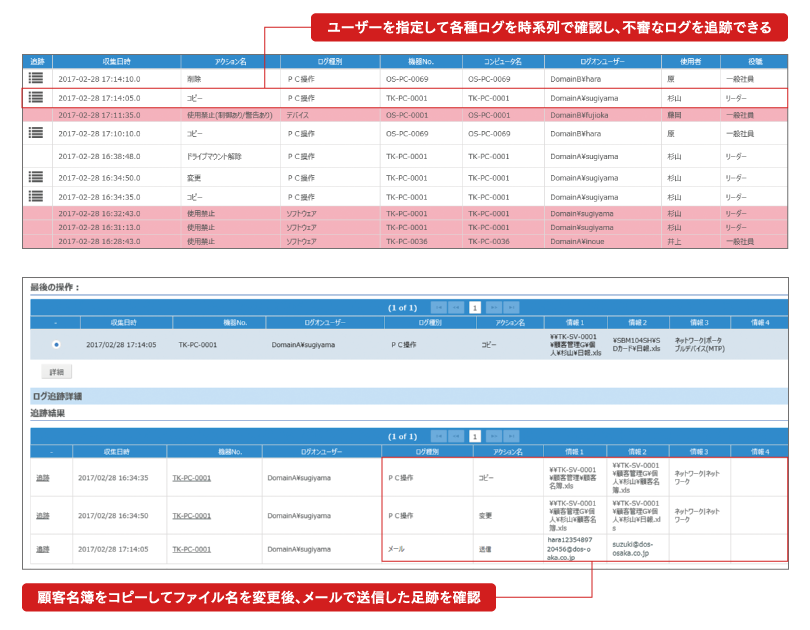Open trace icon for 16:34:35.0 コピー row

pos(36,196)
